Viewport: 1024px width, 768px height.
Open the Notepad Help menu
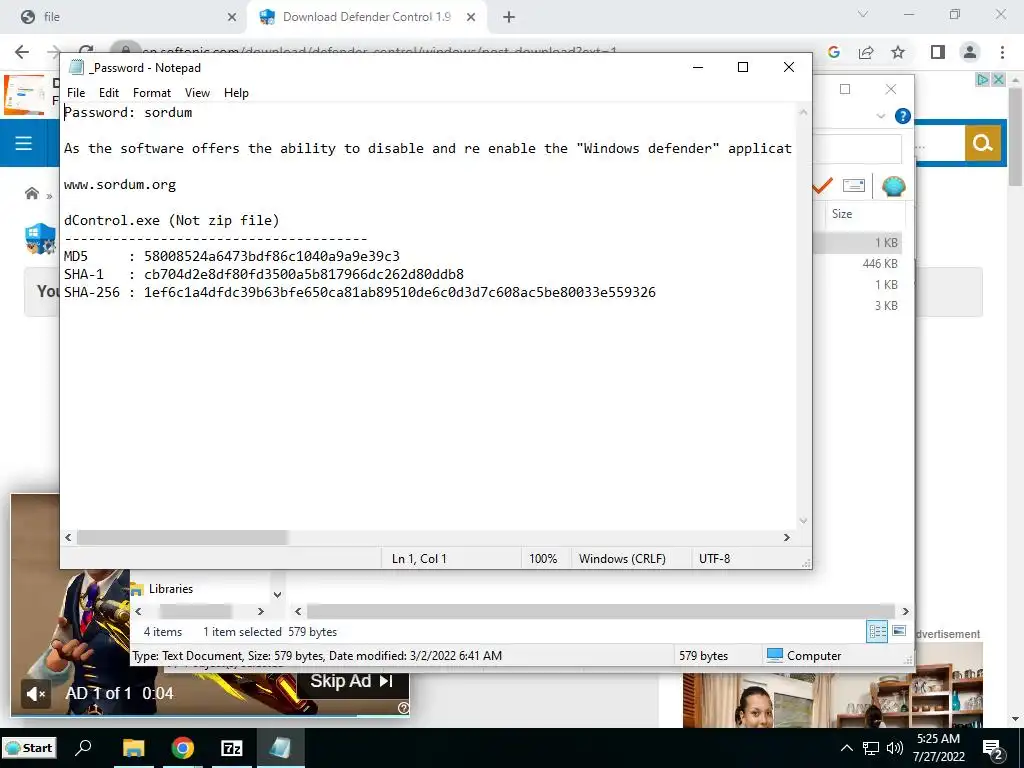coord(236,93)
